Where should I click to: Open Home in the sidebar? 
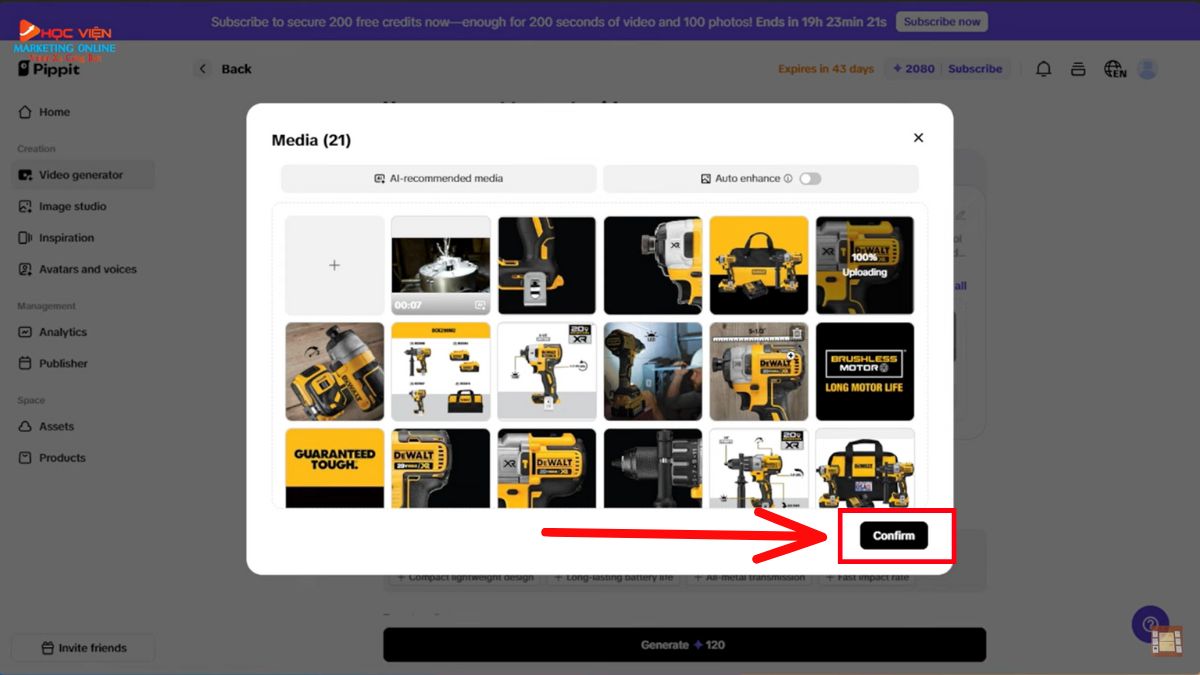82,112
